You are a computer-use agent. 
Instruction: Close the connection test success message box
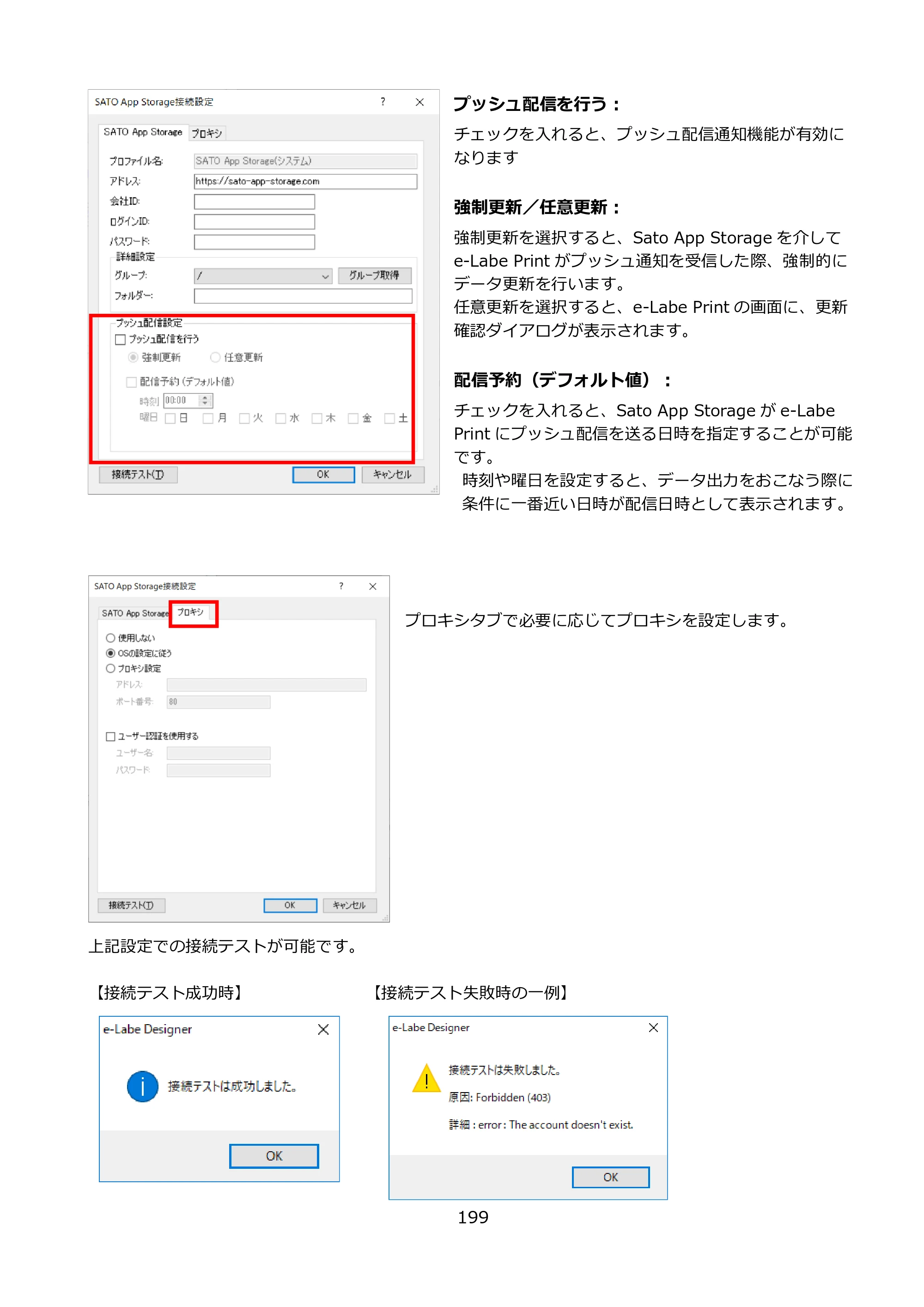pos(323,1029)
